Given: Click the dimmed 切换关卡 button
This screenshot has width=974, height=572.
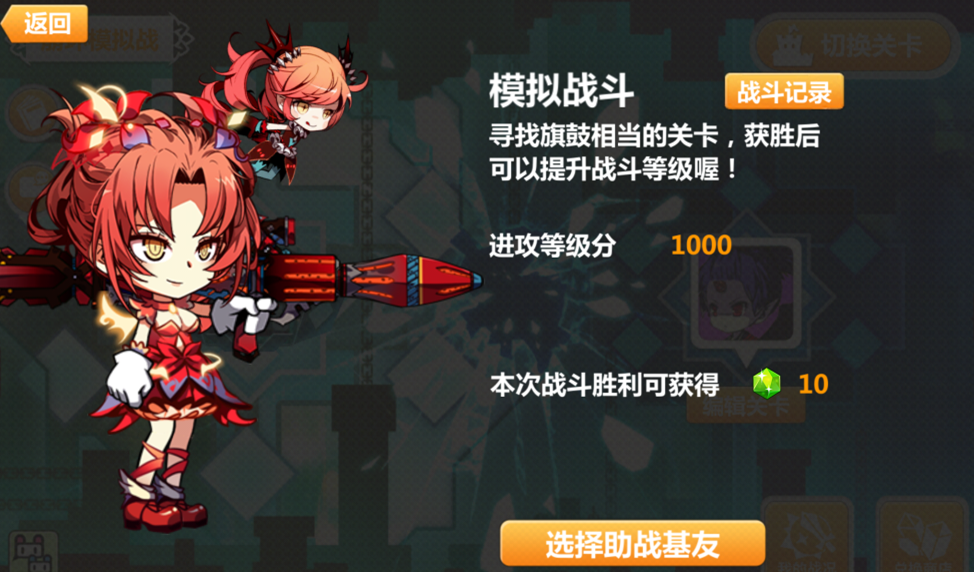Looking at the screenshot, I should point(854,46).
